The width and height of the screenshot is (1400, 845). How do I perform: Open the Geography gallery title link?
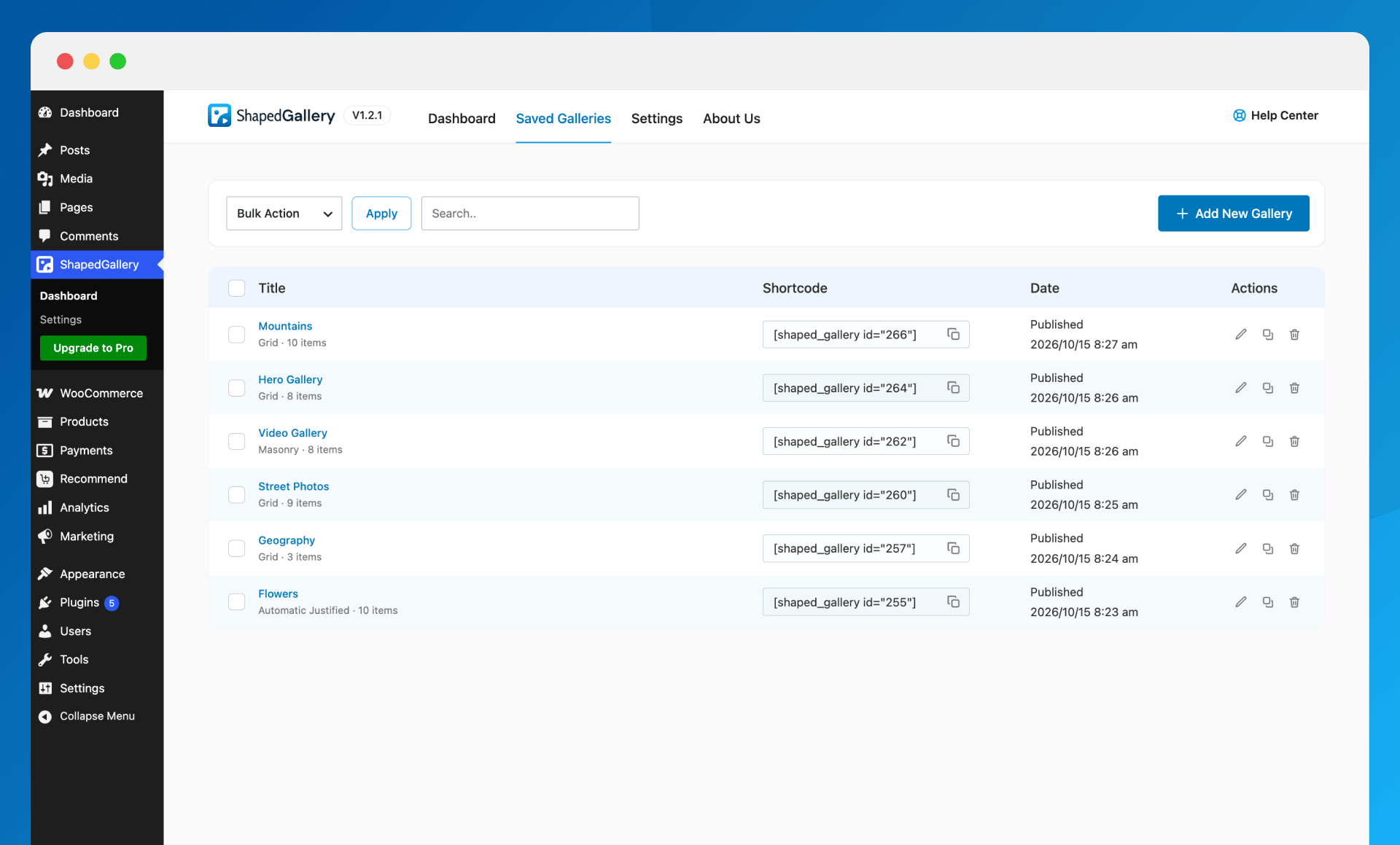[x=287, y=540]
